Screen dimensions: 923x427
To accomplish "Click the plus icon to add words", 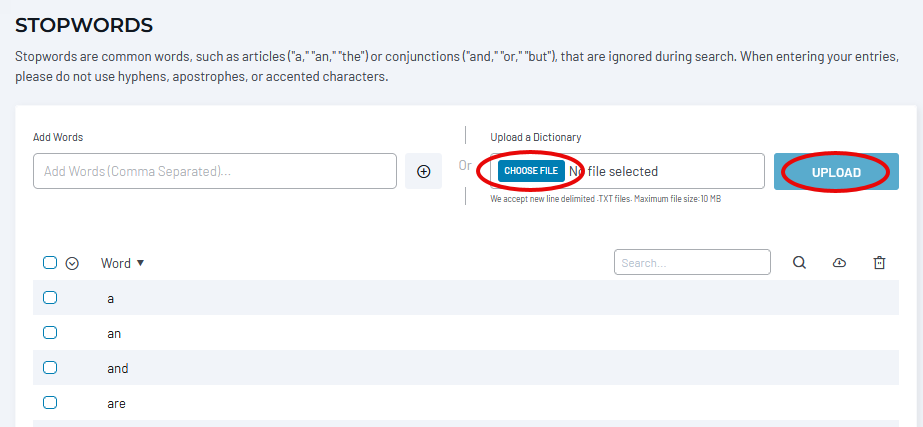I will pyautogui.click(x=423, y=171).
